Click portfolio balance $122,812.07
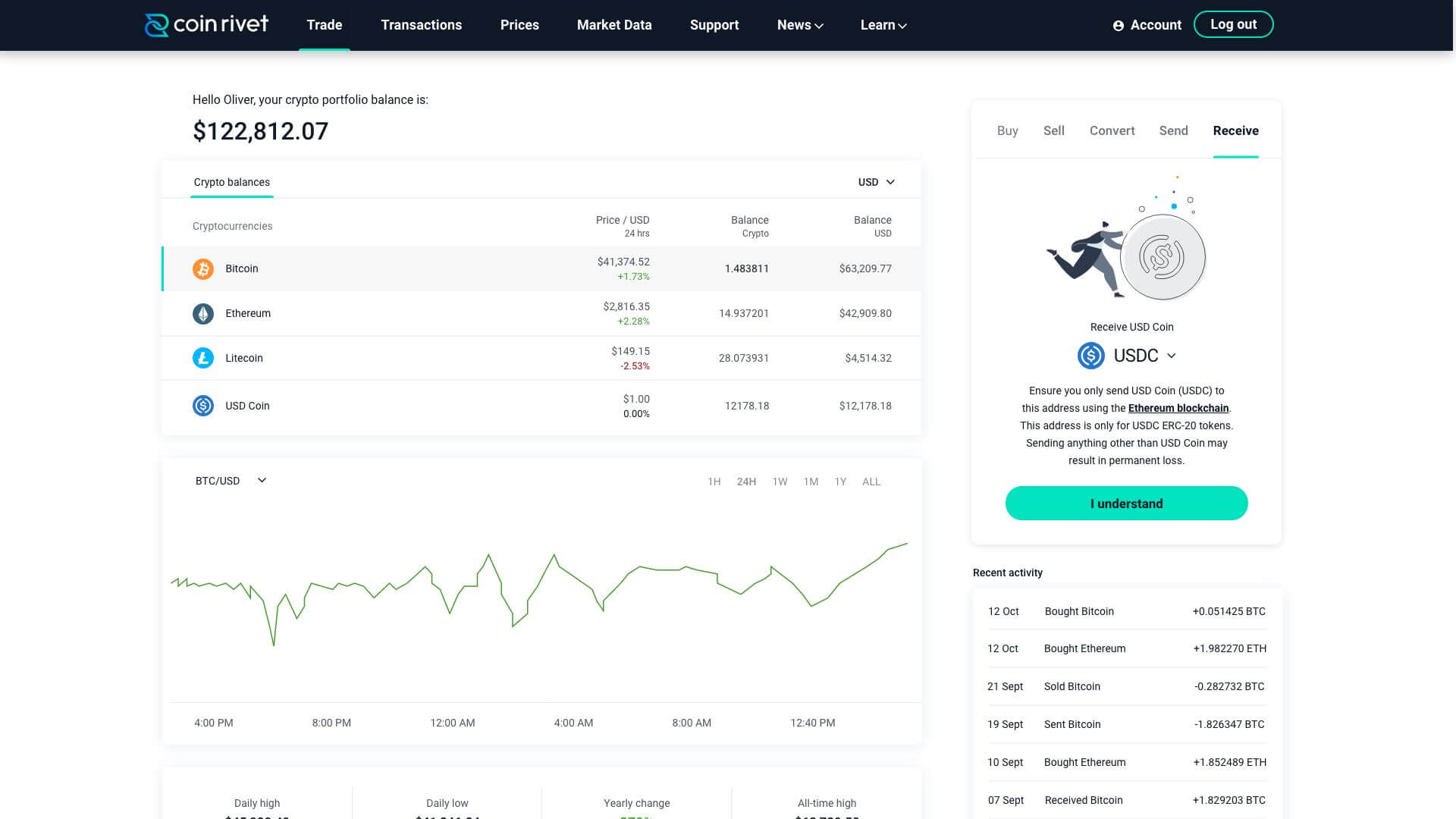The width and height of the screenshot is (1456, 819). tap(260, 131)
